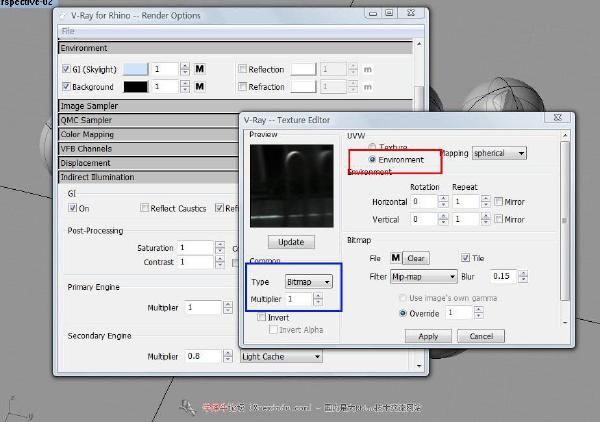
Task: Open Filter Mip-map dropdown
Action: pos(424,276)
